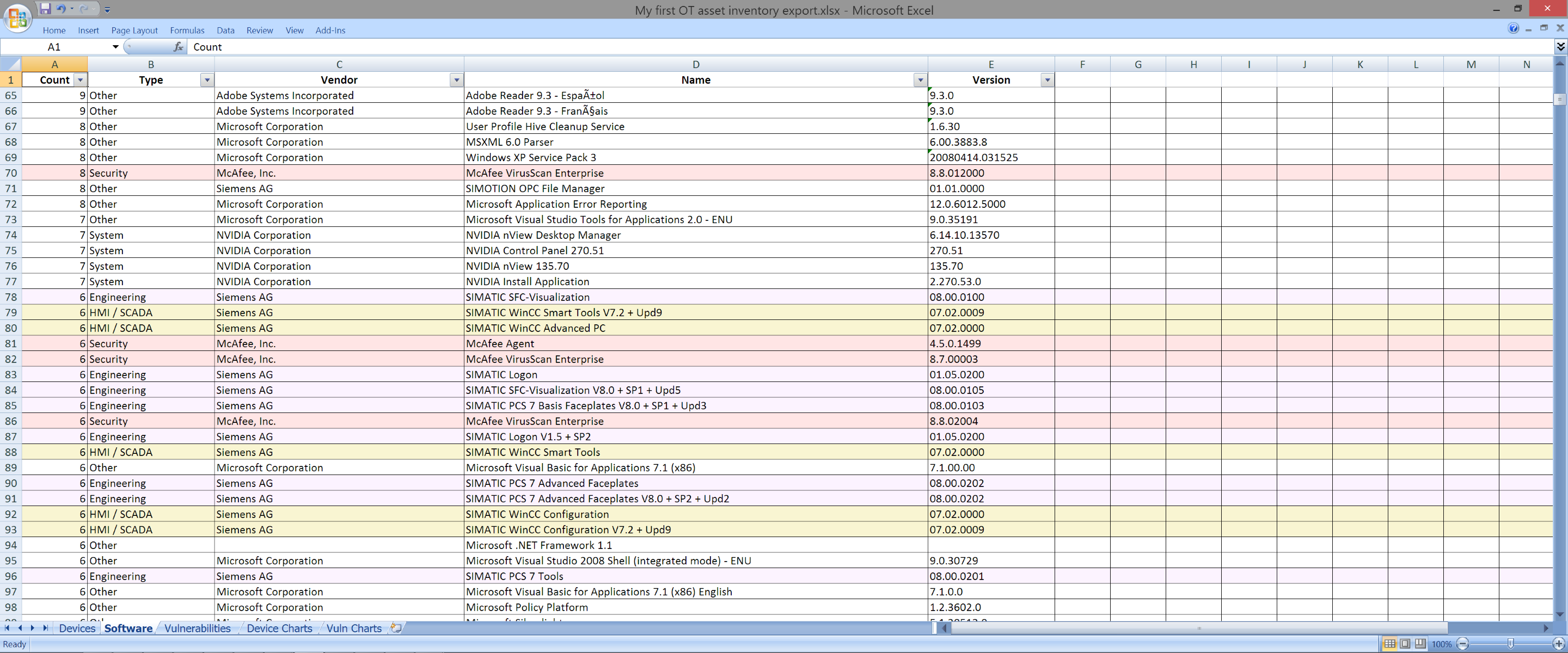
Task: Open the Name Box dropdown arrow
Action: (115, 47)
